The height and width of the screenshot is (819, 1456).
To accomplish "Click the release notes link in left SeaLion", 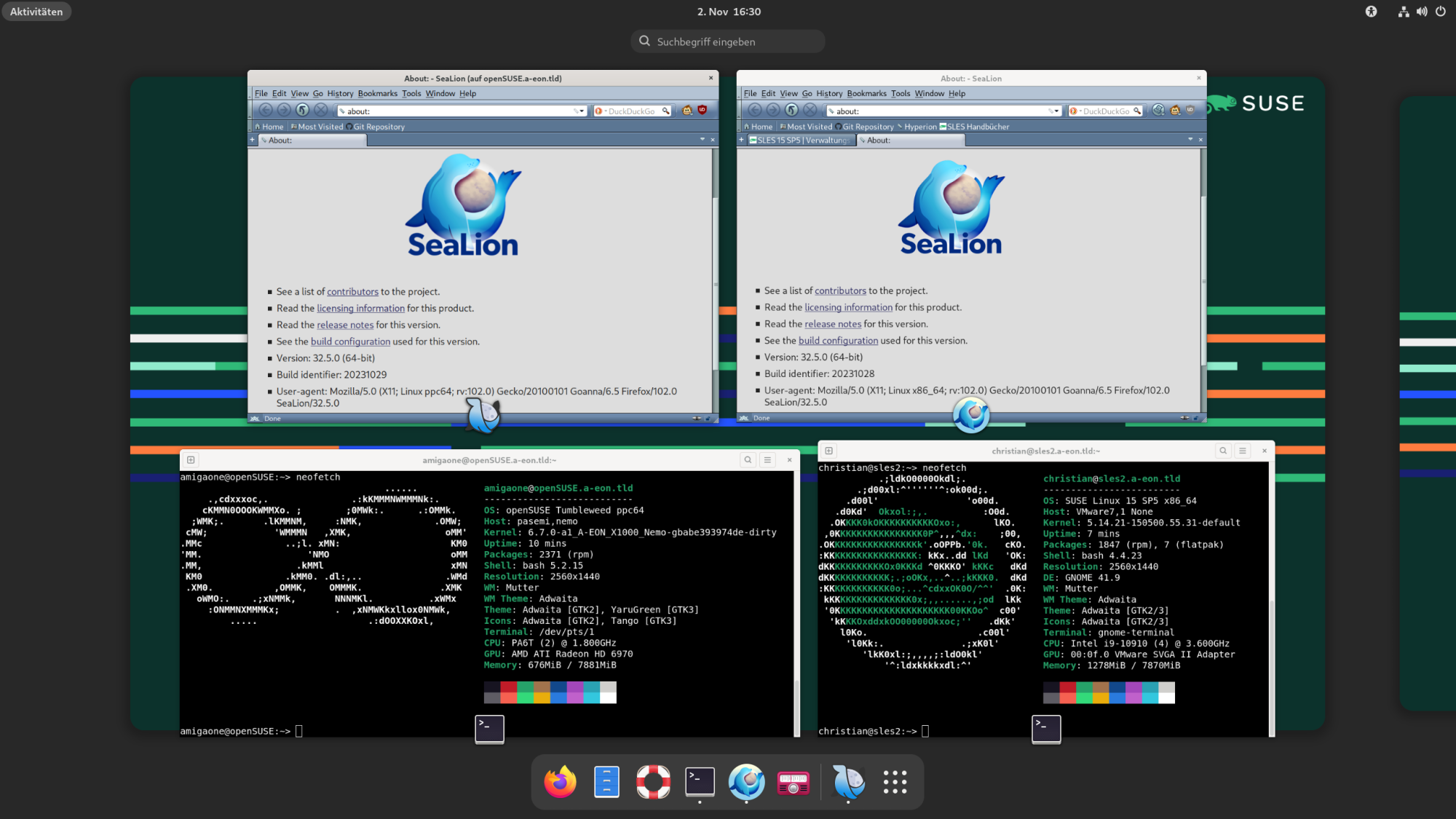I will pos(345,325).
